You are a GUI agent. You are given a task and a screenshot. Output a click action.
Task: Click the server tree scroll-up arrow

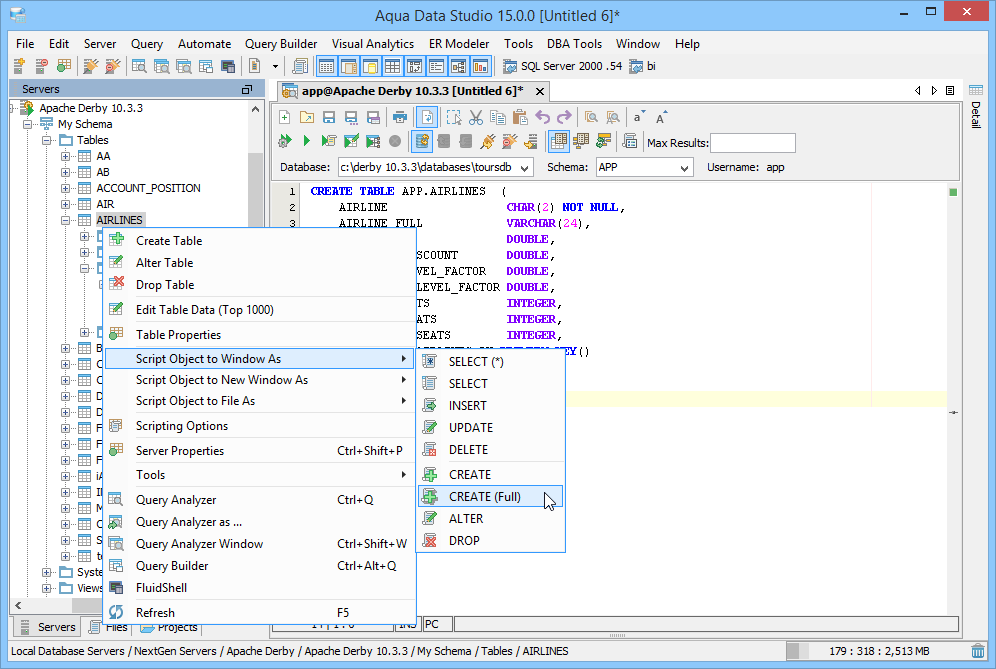coord(255,109)
